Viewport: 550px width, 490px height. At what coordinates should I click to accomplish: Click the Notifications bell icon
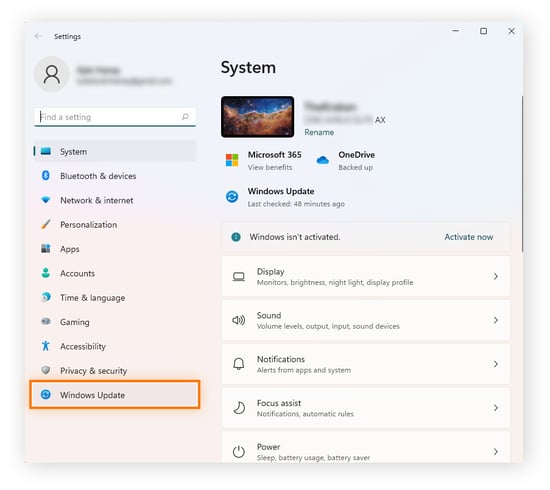coord(239,364)
